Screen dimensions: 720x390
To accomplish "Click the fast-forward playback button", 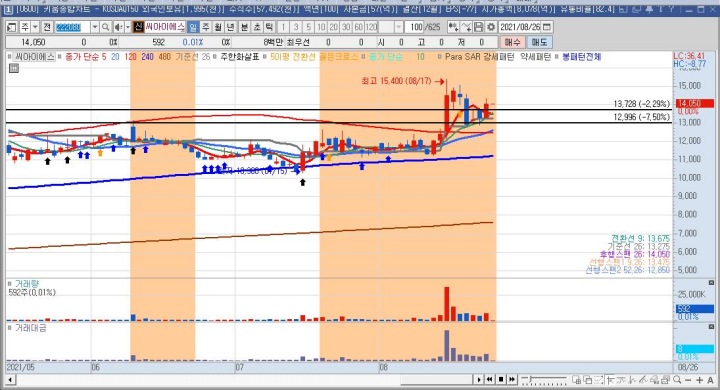I will tap(512, 379).
